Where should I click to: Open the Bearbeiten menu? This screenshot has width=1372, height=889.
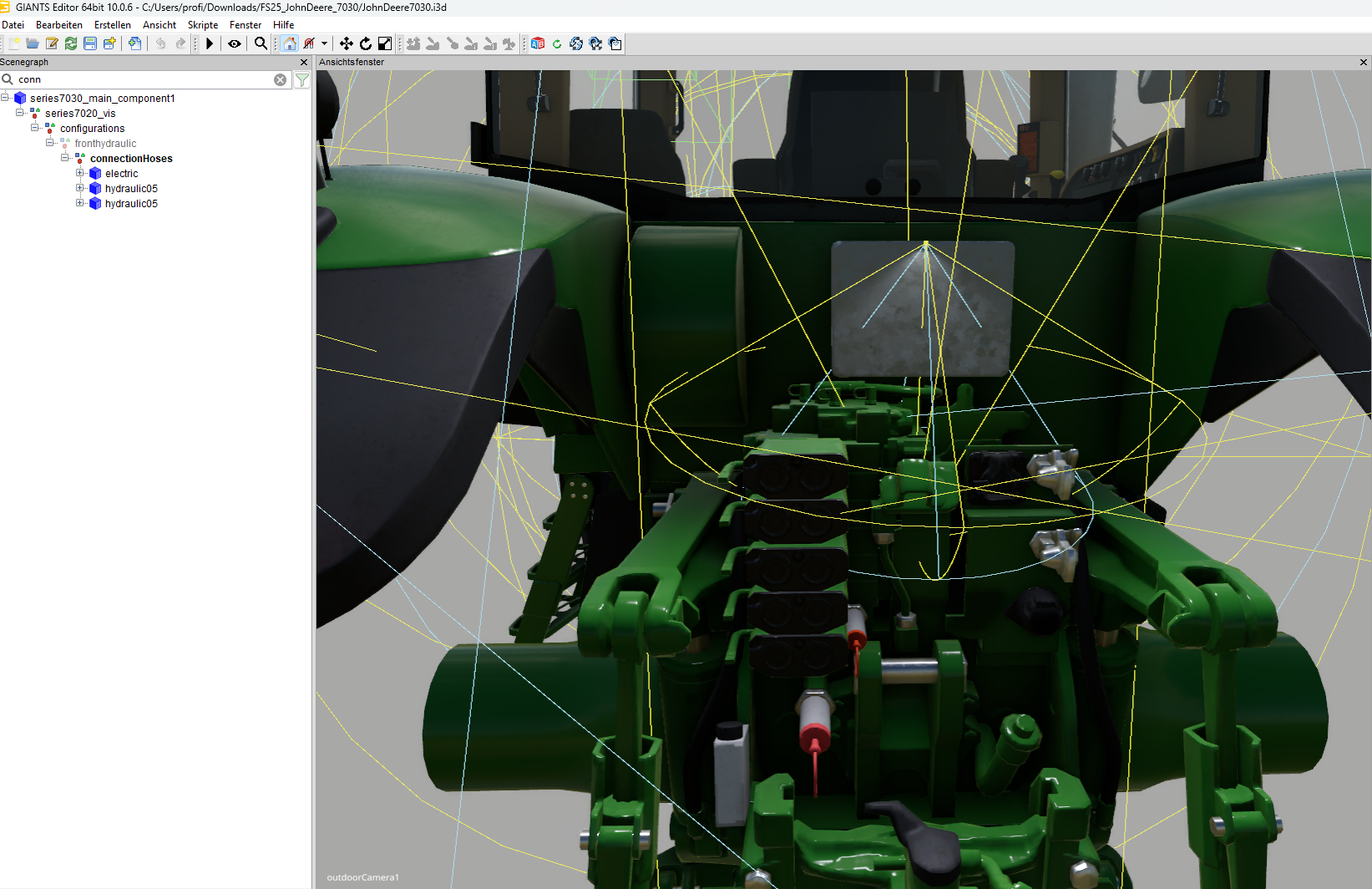click(x=58, y=25)
